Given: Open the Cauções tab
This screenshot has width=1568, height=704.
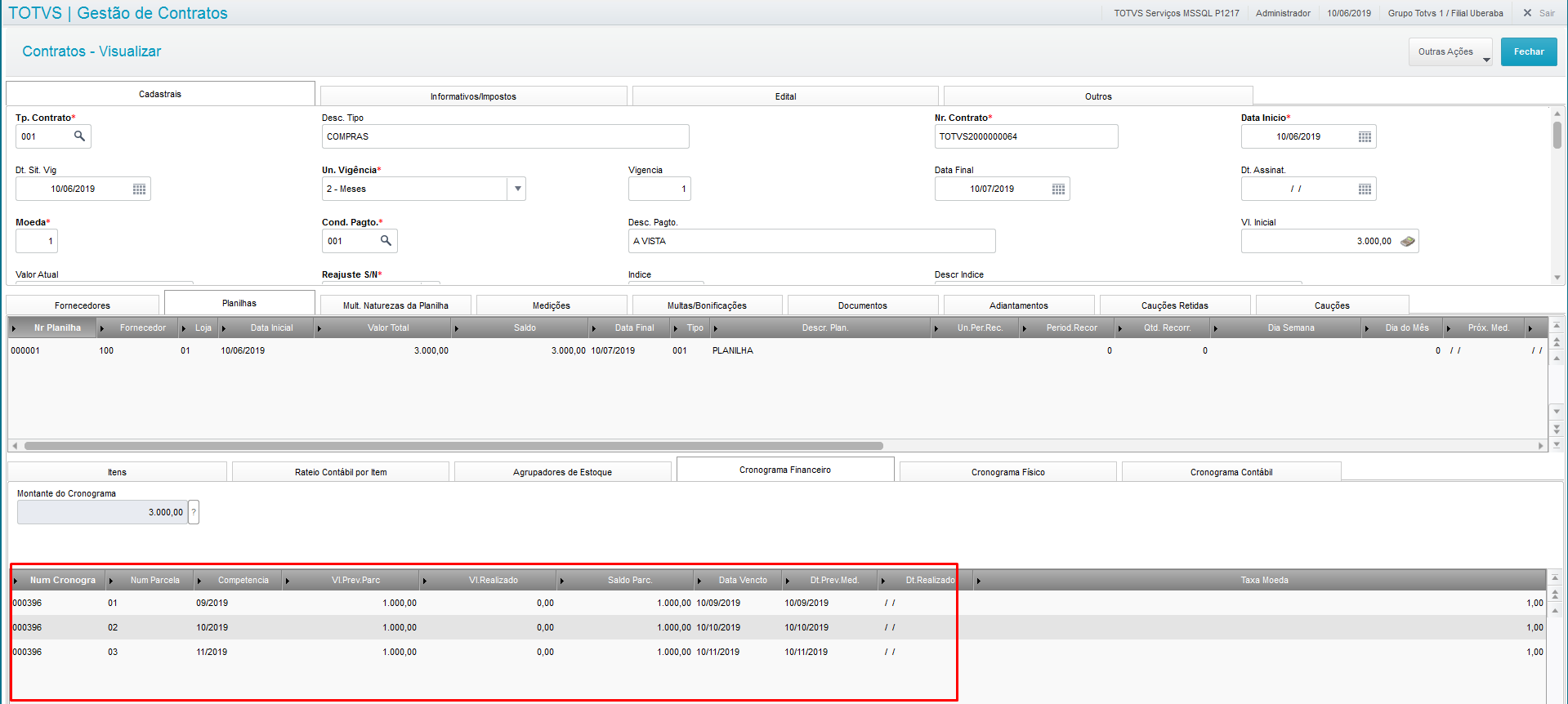Looking at the screenshot, I should 1332,305.
